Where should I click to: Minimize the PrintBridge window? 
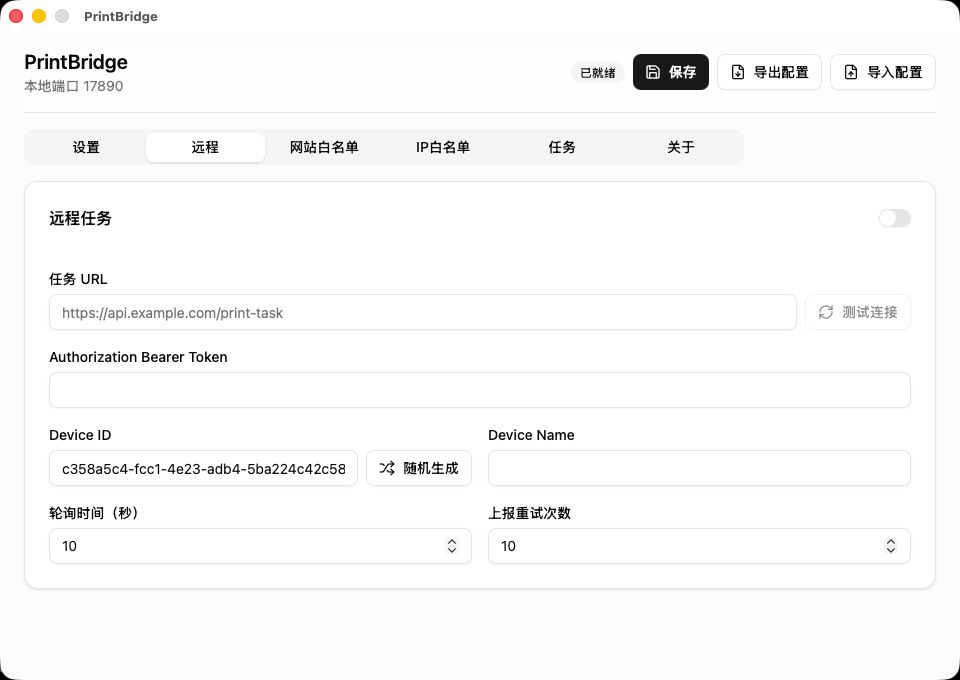pos(39,16)
